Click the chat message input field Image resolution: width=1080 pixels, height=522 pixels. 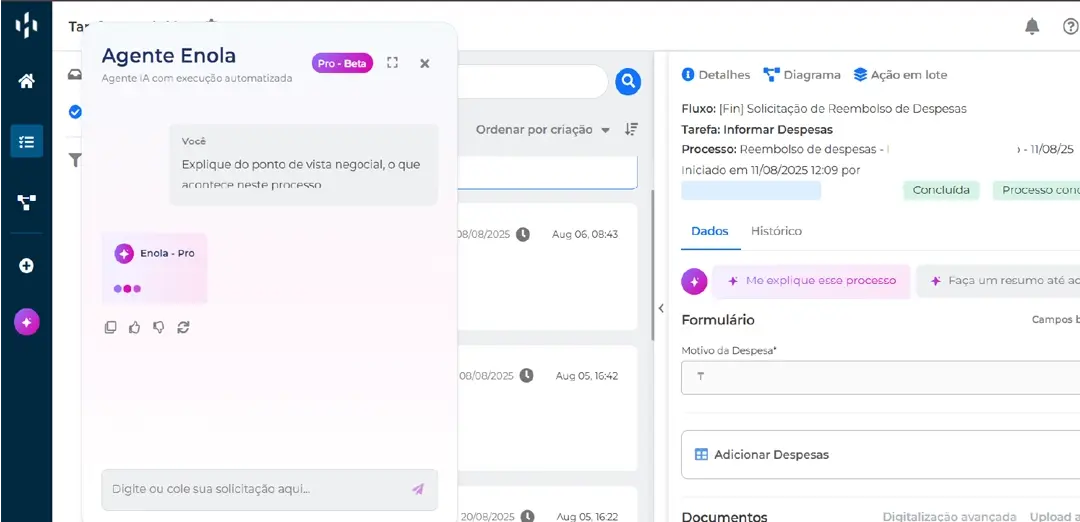[x=256, y=489]
